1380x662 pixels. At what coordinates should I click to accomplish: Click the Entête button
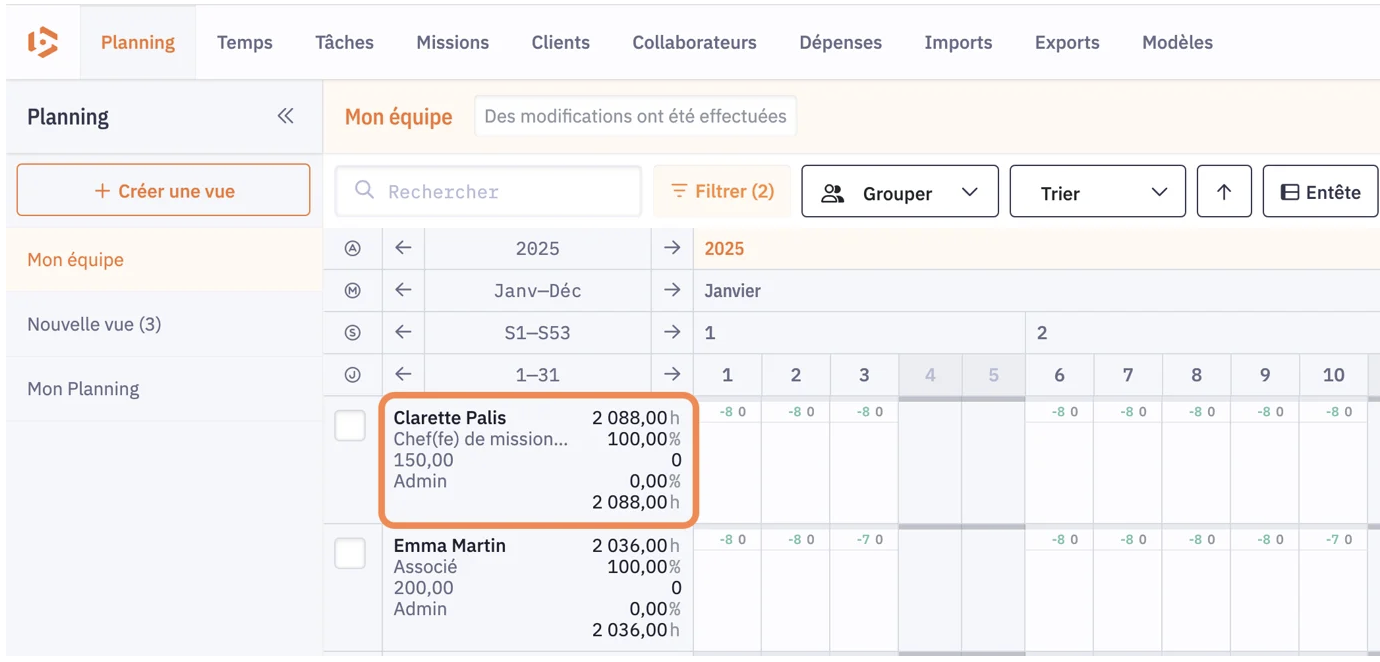tap(1320, 192)
